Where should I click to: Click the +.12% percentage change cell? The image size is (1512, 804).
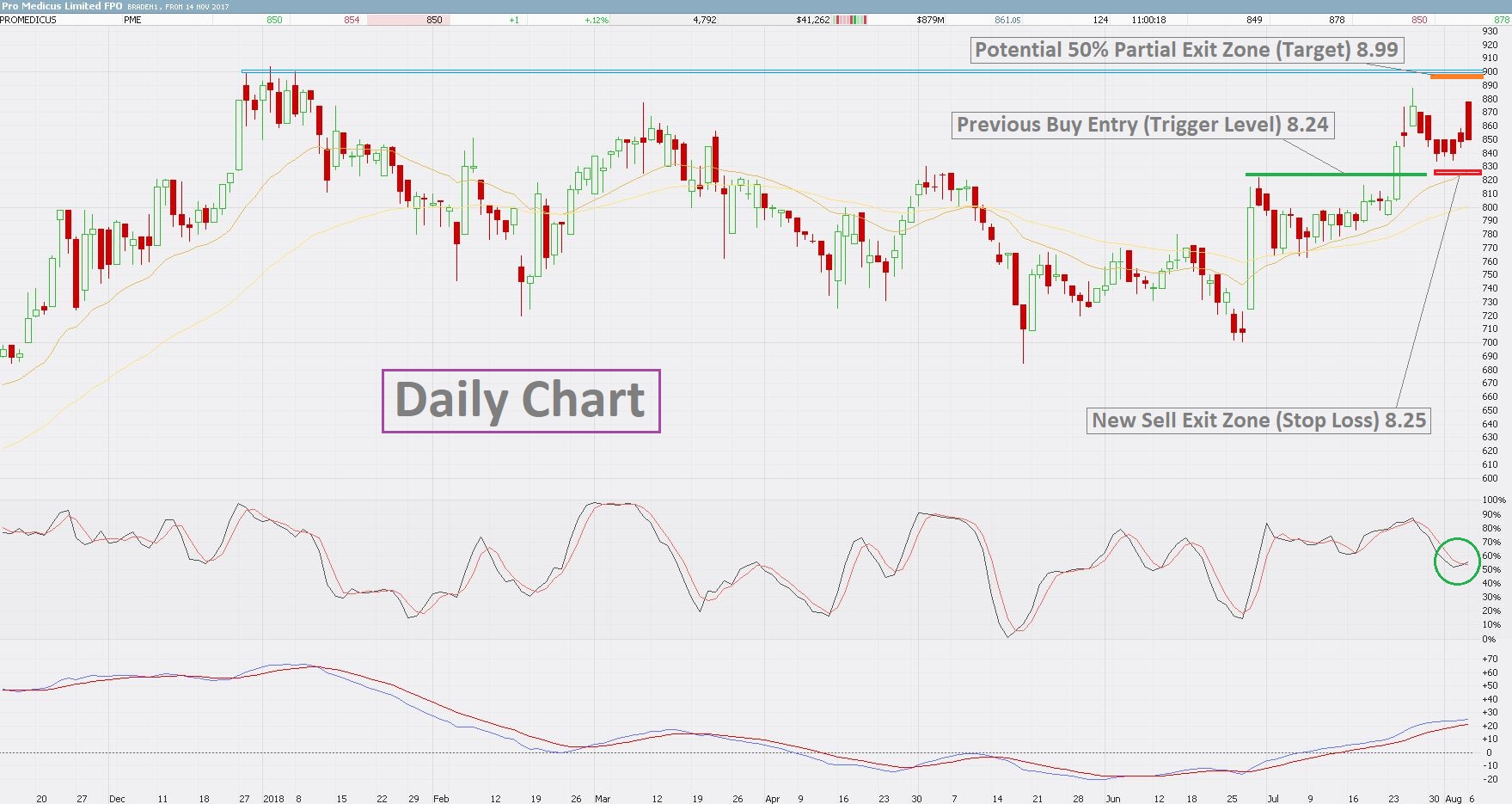[597, 20]
